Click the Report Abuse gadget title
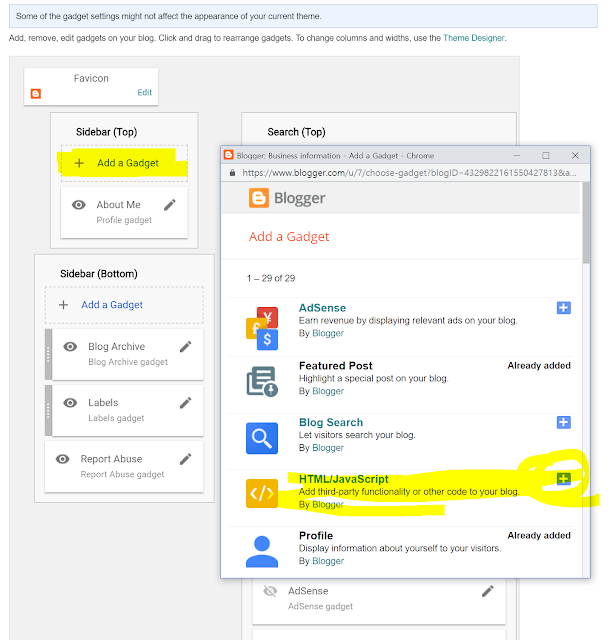 (x=111, y=459)
